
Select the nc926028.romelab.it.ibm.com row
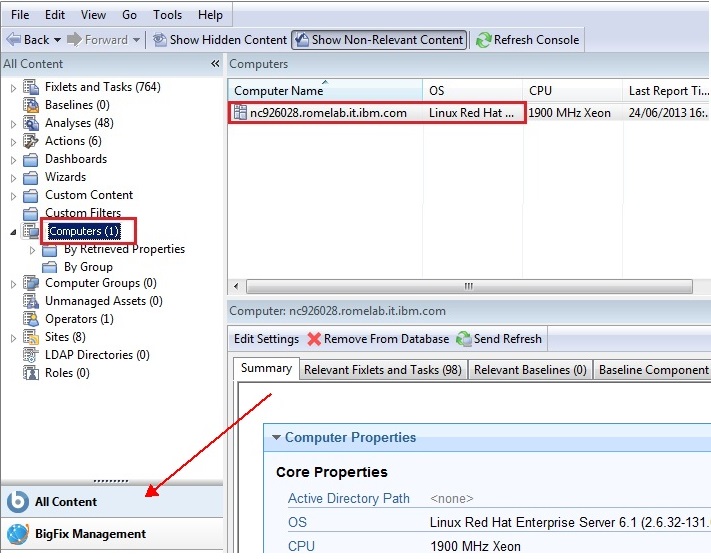[469, 113]
